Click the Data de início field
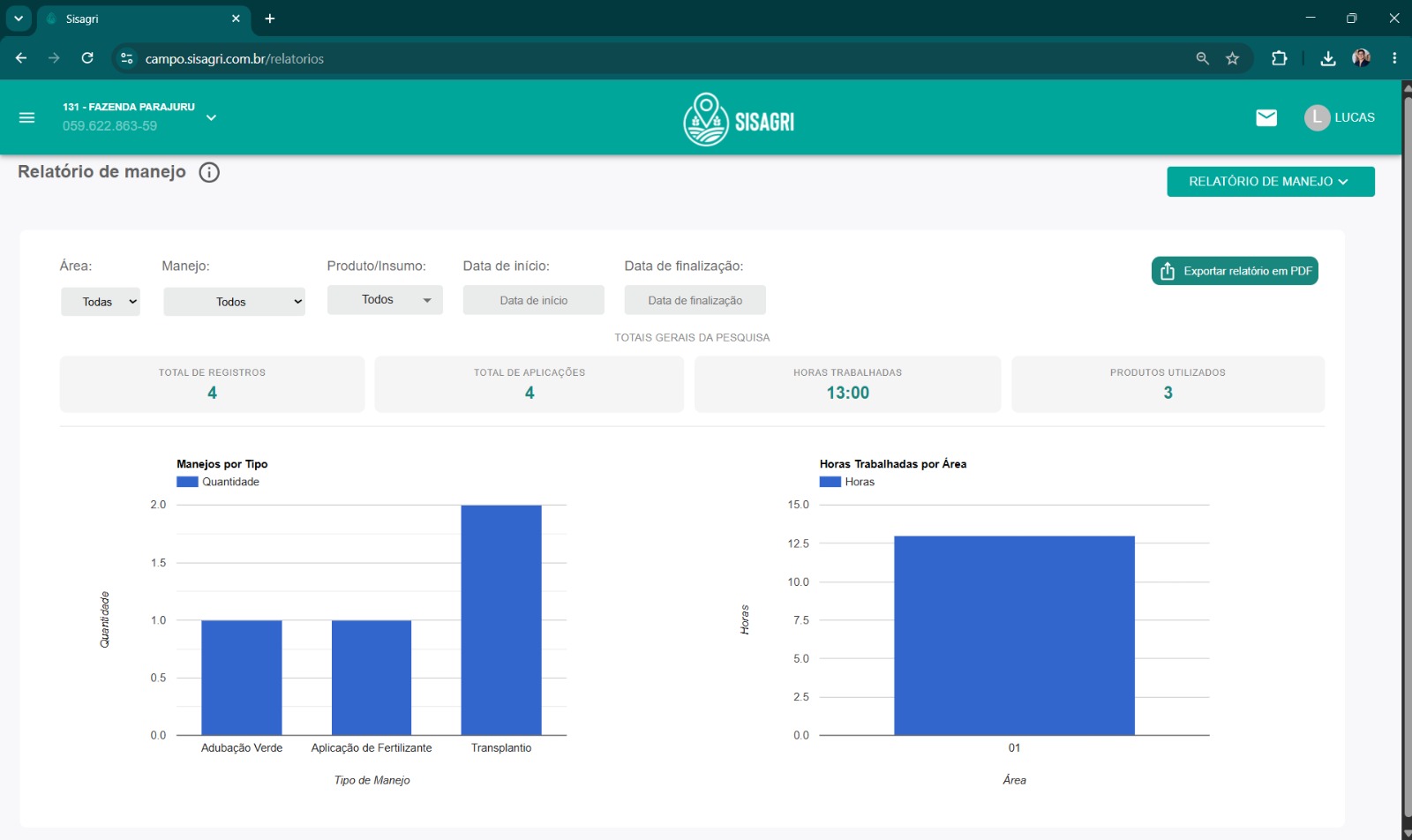The height and width of the screenshot is (840, 1412). pos(533,300)
